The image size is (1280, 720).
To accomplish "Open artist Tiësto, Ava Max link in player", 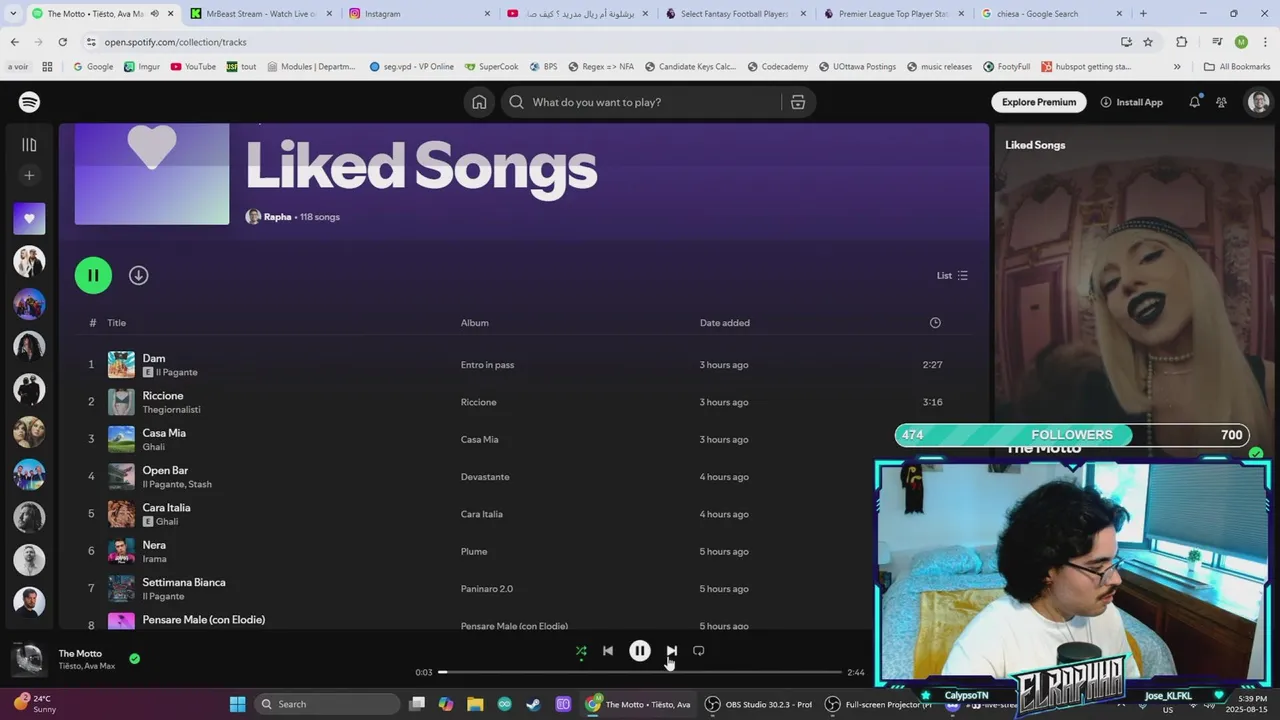I will coord(87,666).
